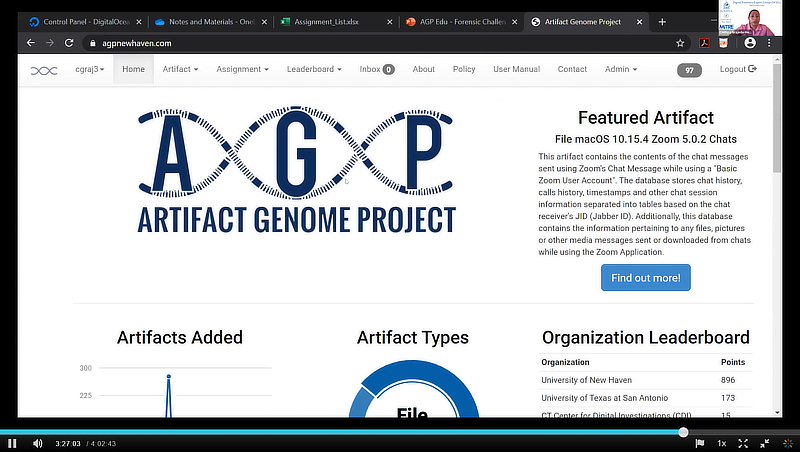The width and height of the screenshot is (800, 452).
Task: Click the video progress bar handle
Action: pos(683,432)
